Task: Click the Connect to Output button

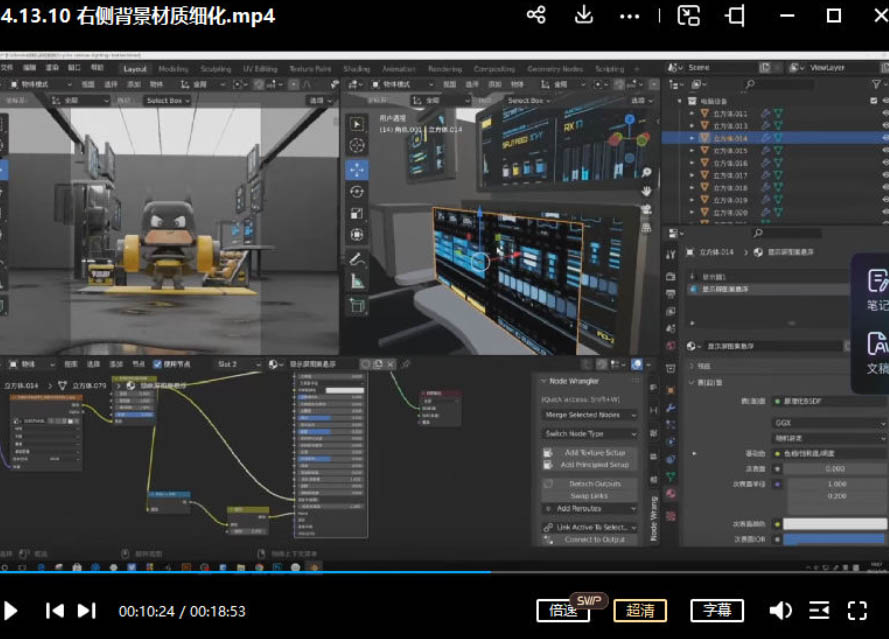Action: [590, 540]
